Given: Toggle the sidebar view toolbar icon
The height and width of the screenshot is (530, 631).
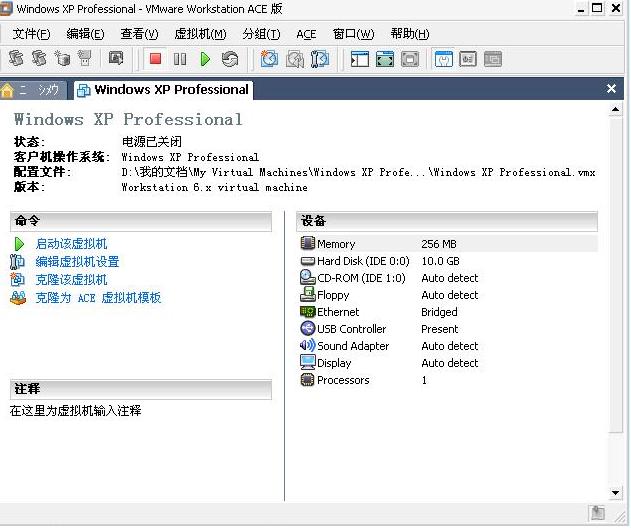Looking at the screenshot, I should click(x=360, y=59).
